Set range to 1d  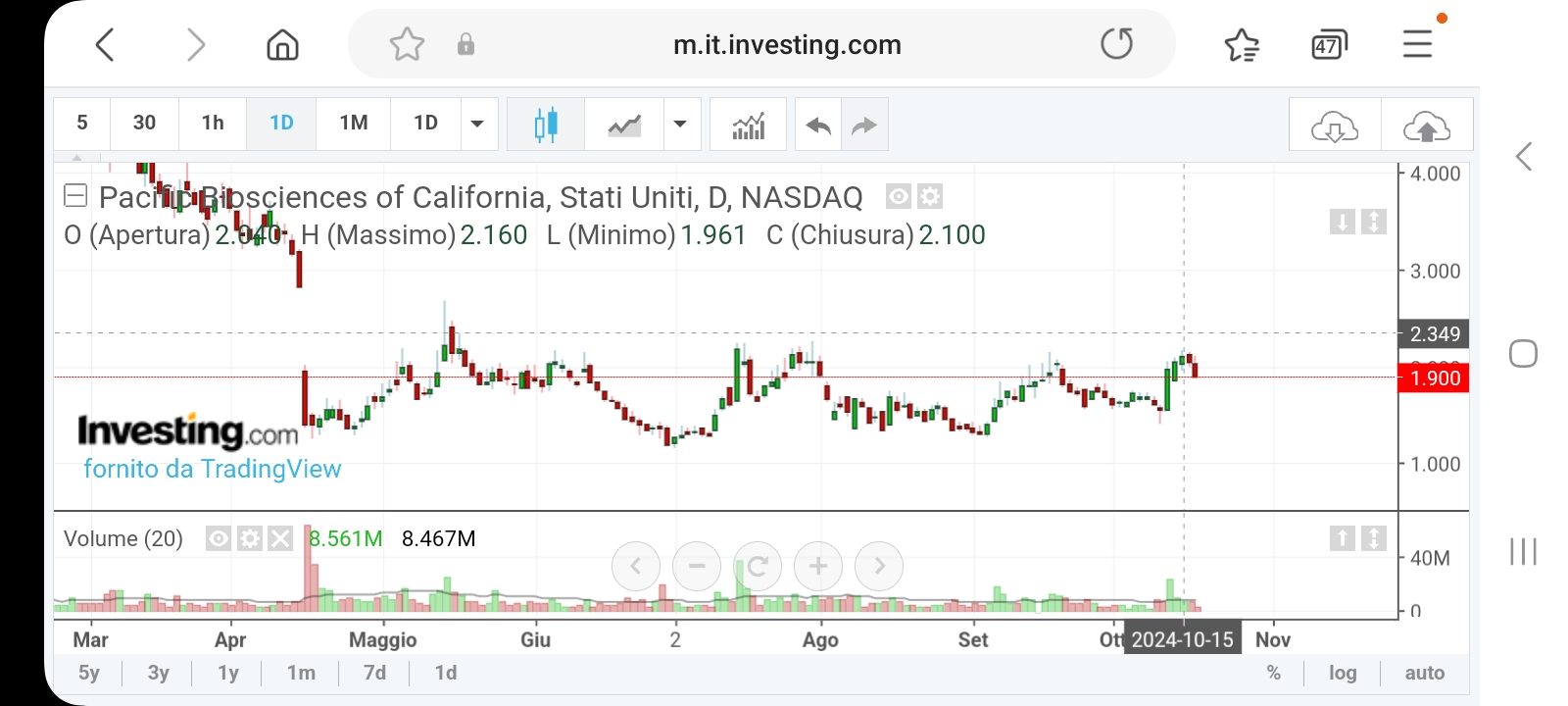tap(446, 673)
